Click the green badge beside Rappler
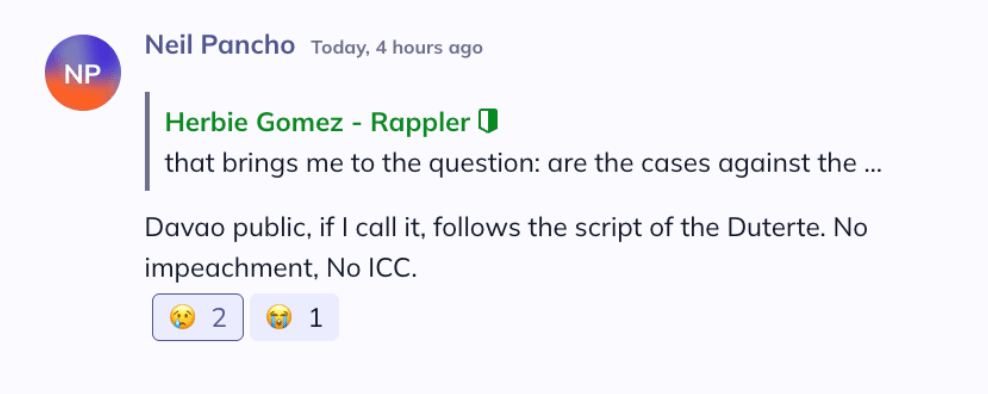The image size is (988, 394). (x=488, y=120)
